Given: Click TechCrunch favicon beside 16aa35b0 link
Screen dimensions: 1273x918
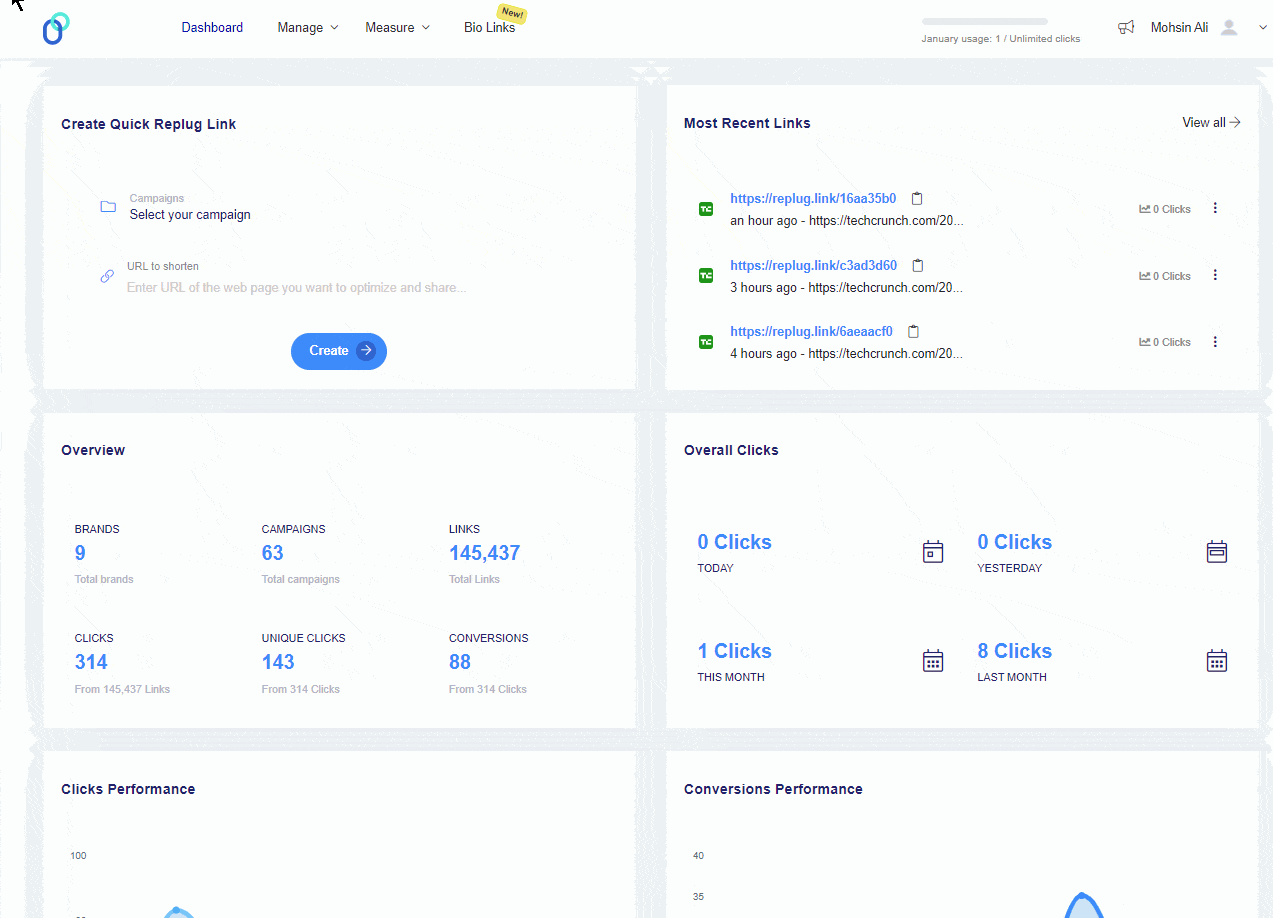Looking at the screenshot, I should [x=706, y=209].
